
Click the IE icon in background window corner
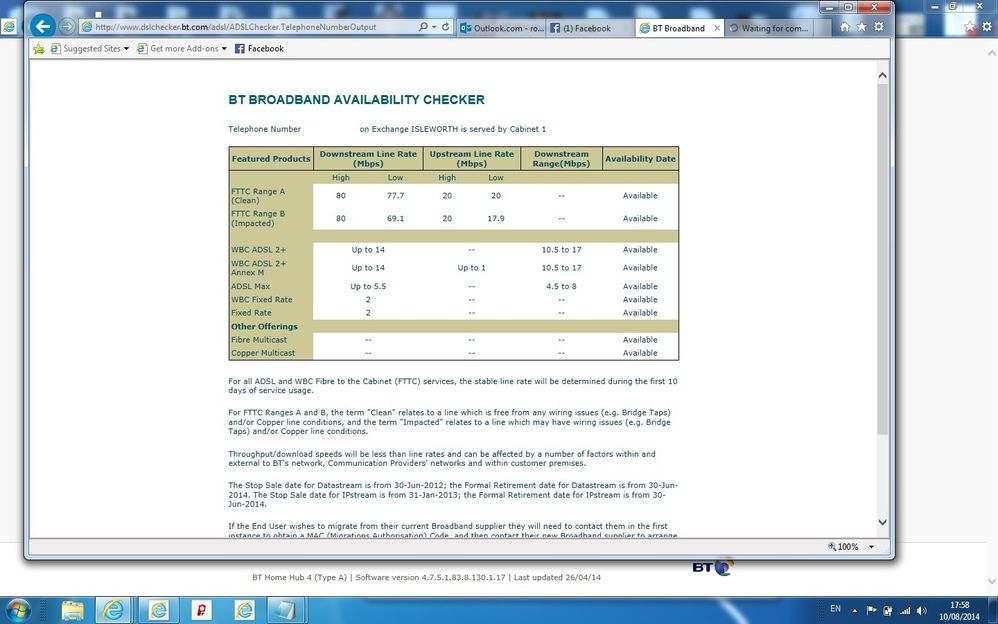point(9,26)
